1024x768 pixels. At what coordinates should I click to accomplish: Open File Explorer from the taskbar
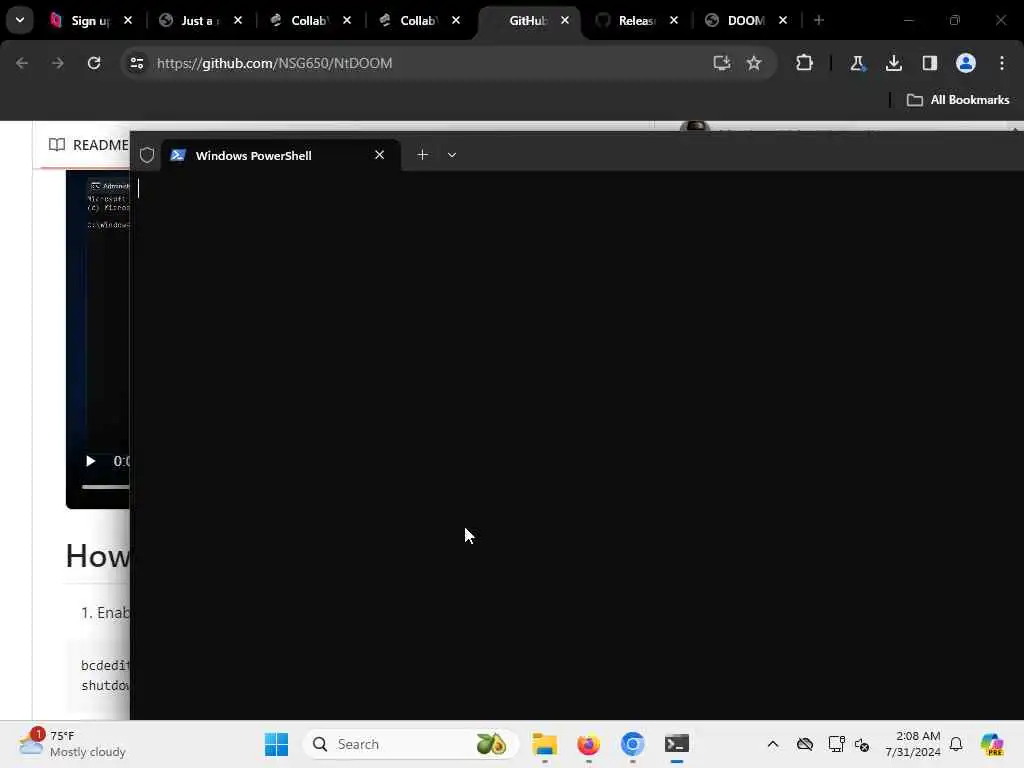tap(545, 744)
